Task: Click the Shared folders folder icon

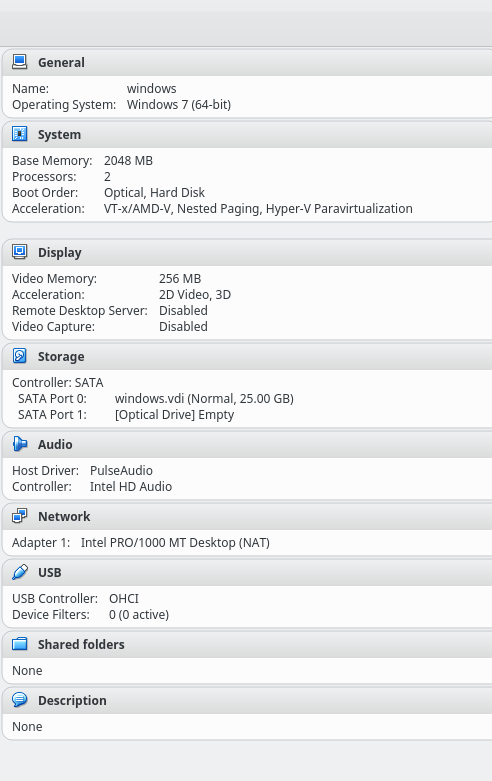Action: [19, 645]
